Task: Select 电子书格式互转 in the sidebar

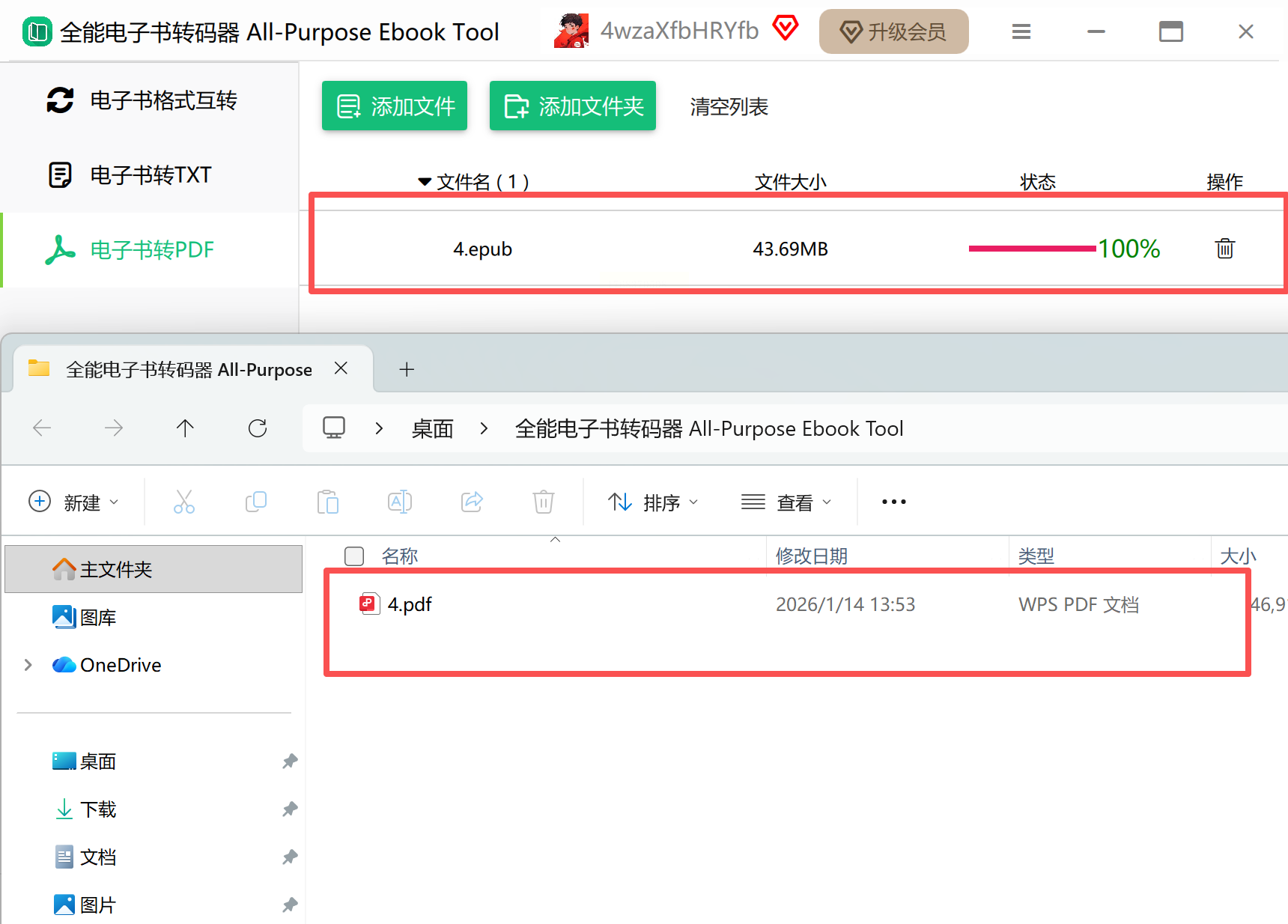Action: (150, 100)
